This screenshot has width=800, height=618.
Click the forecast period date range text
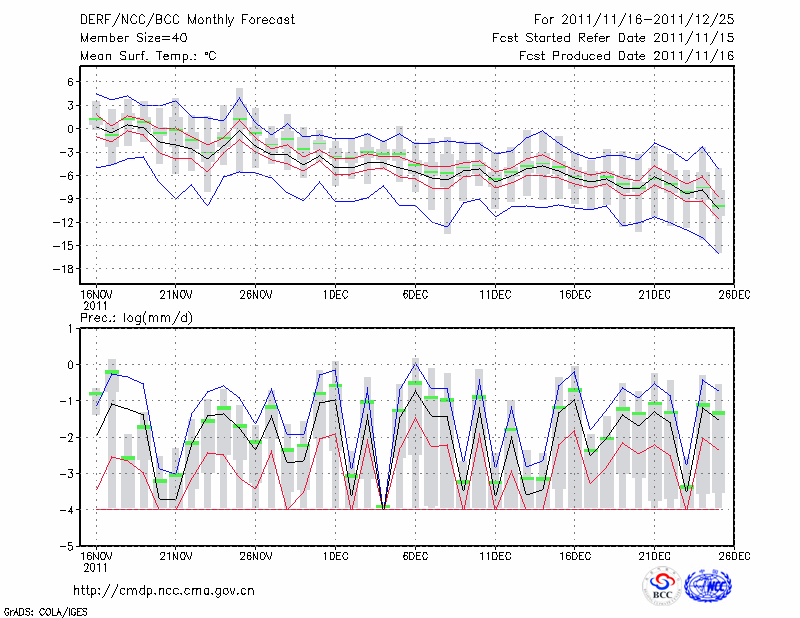tap(634, 19)
